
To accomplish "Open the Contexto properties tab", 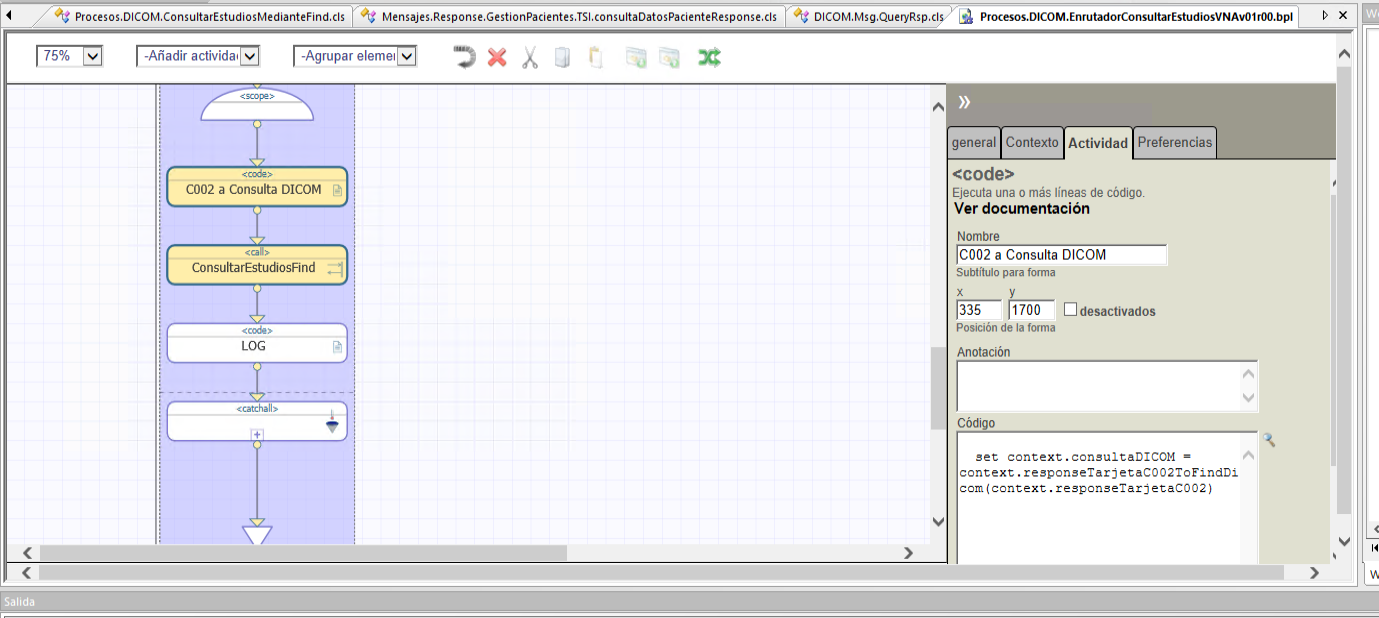I will coord(1032,143).
